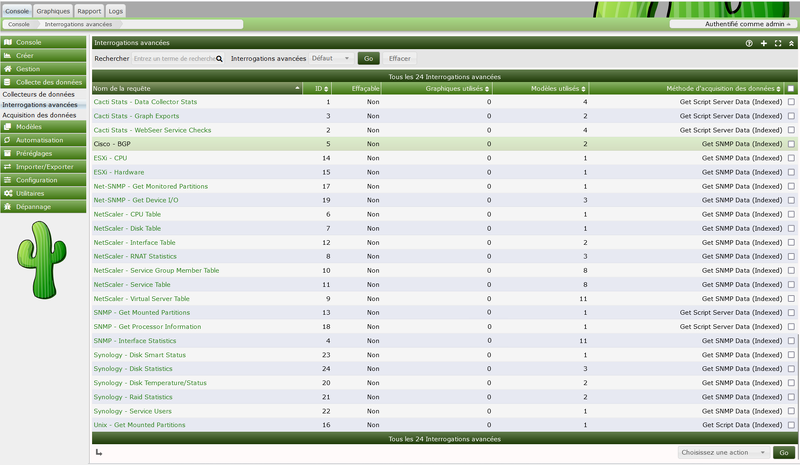800x465 pixels.
Task: Open ESXi - Hardware query link
Action: coord(118,172)
